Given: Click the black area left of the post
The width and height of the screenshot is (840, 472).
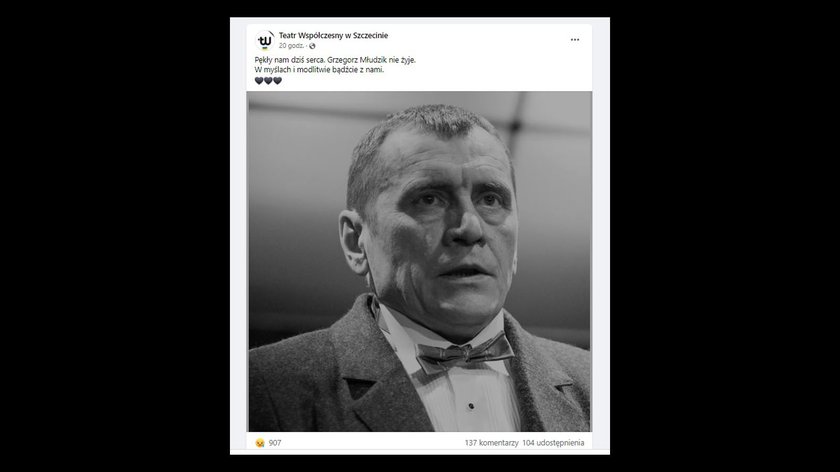Looking at the screenshot, I should [115, 236].
